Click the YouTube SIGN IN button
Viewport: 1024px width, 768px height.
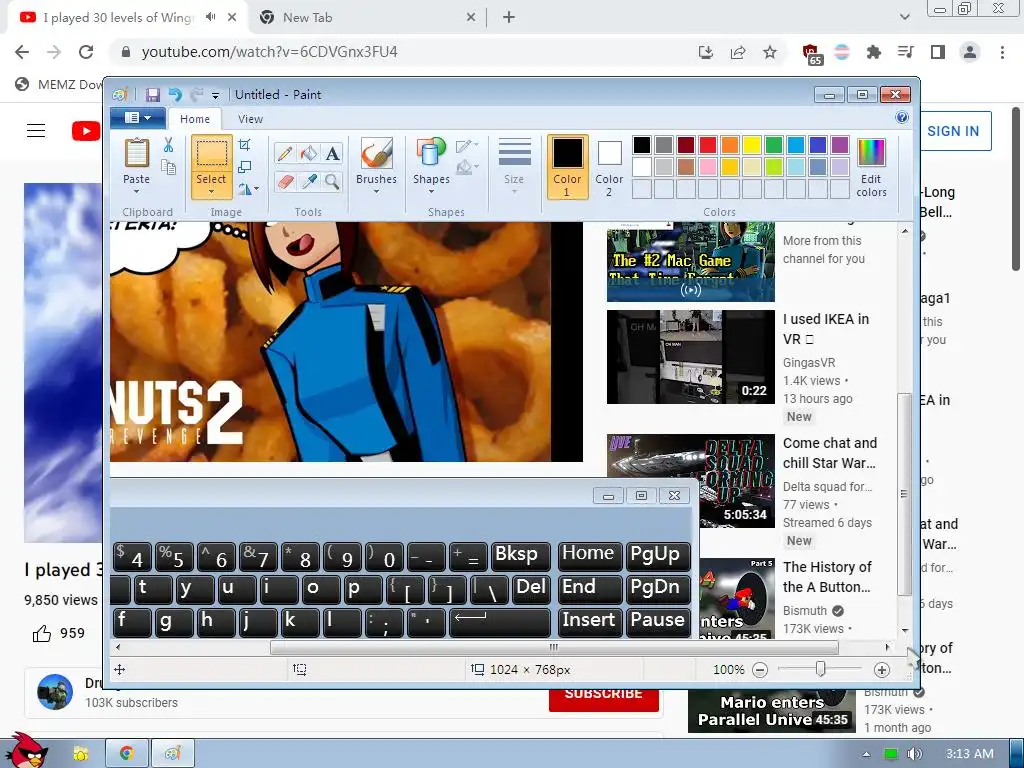click(953, 131)
